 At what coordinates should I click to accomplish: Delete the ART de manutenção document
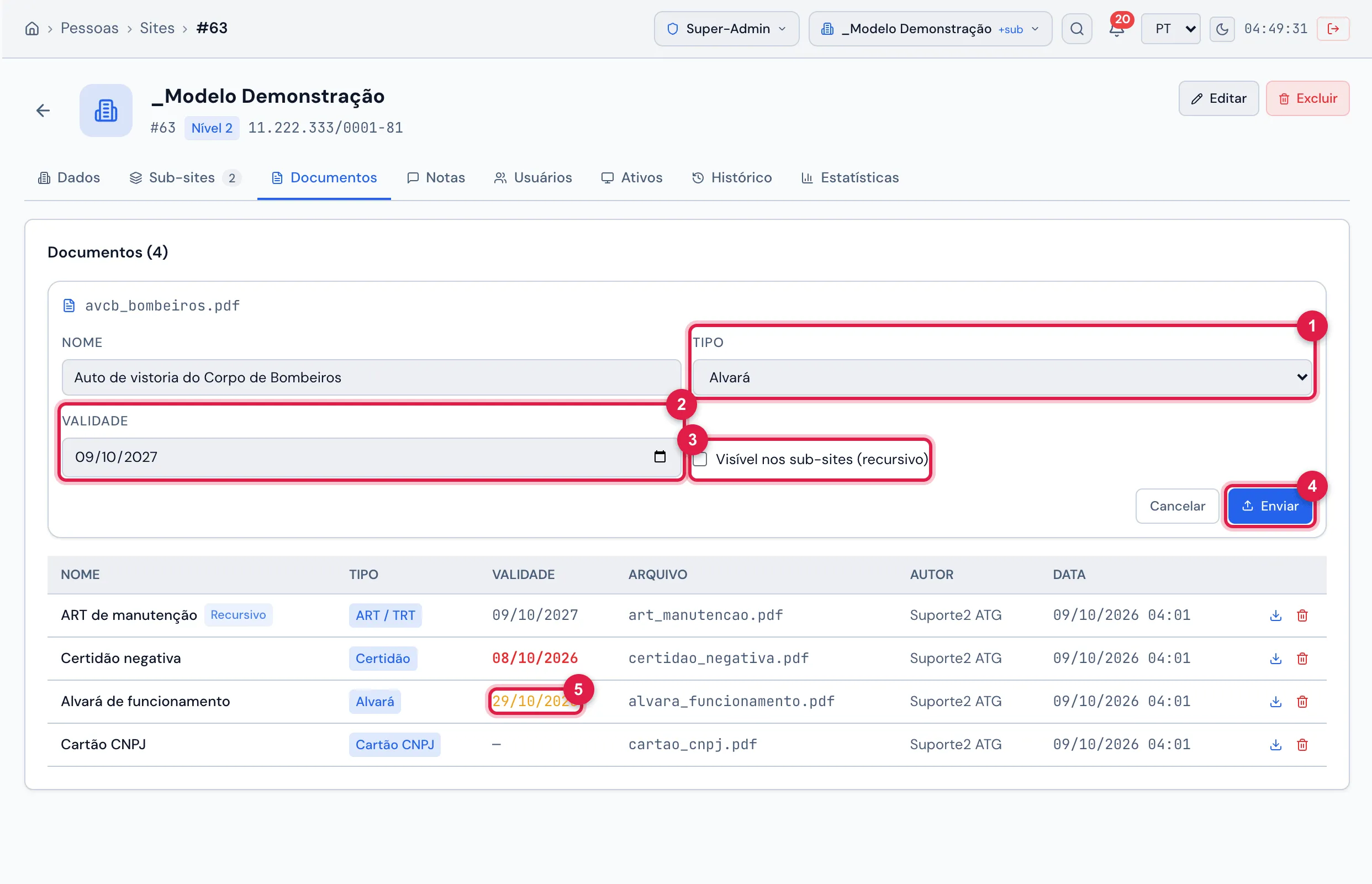pos(1302,615)
